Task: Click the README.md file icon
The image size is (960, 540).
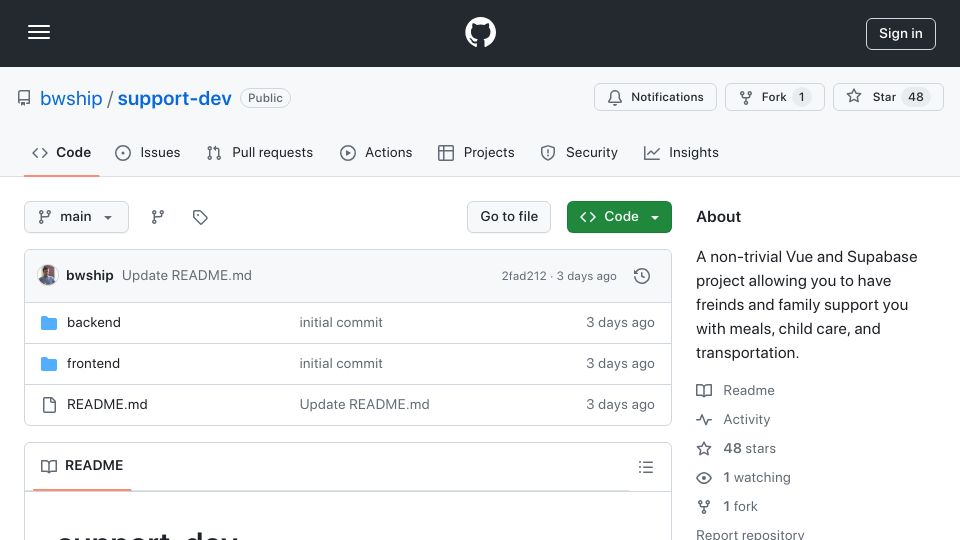Action: 49,405
